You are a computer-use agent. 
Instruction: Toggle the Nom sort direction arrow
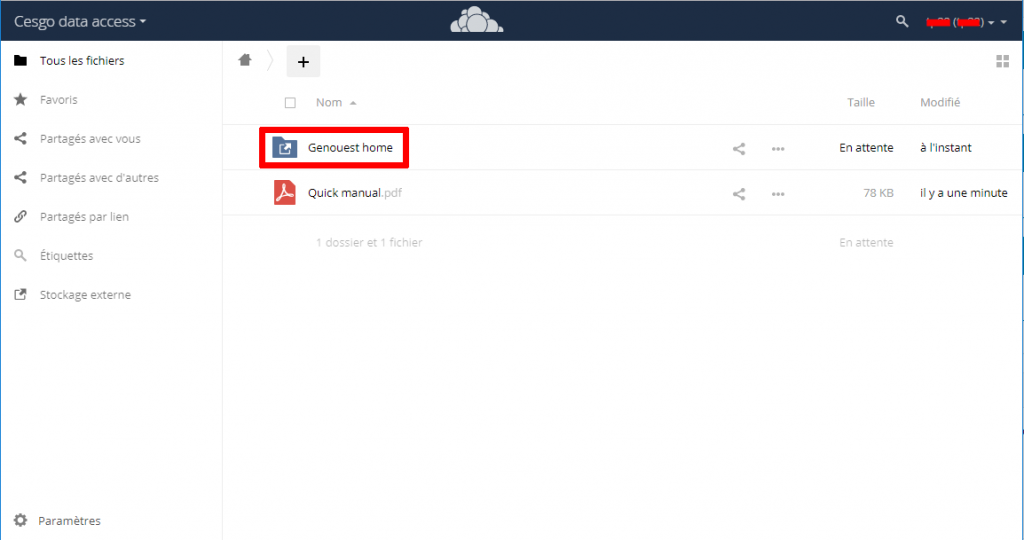[x=353, y=103]
